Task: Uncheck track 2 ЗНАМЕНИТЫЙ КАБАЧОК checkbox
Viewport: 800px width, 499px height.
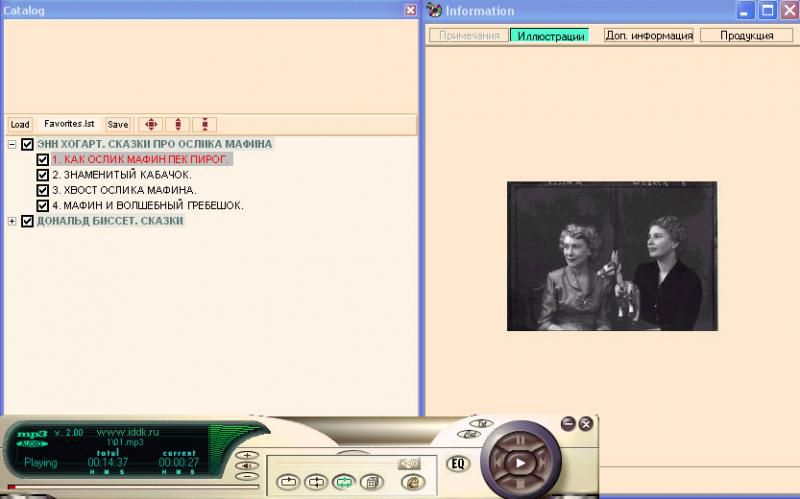Action: tap(42, 175)
